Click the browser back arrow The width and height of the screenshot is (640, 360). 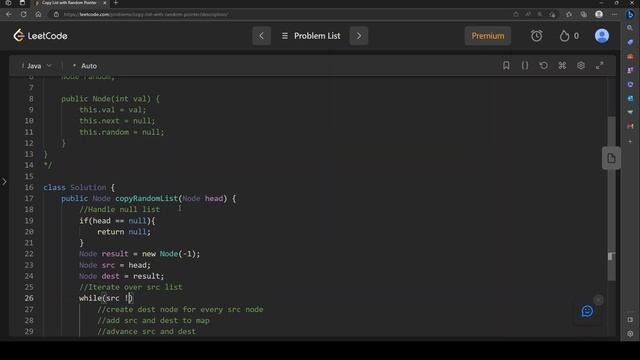9,14
